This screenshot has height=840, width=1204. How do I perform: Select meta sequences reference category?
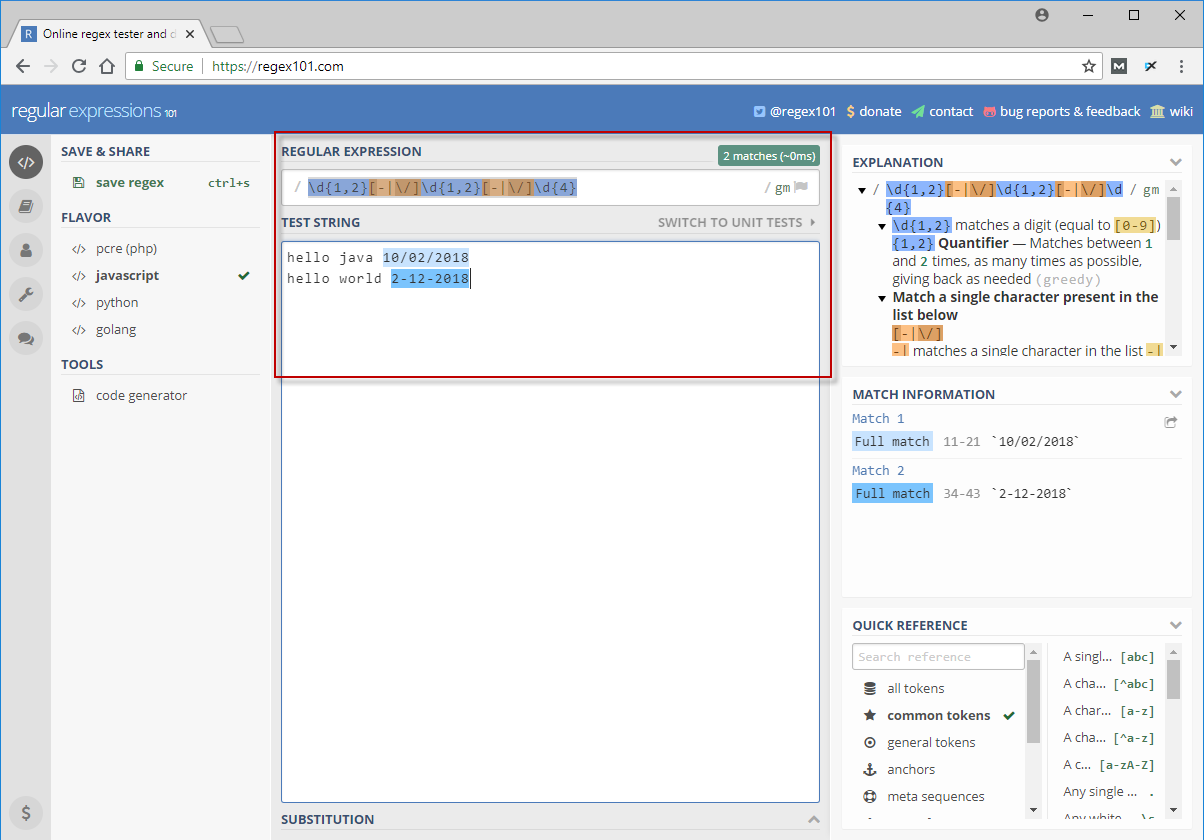(938, 797)
